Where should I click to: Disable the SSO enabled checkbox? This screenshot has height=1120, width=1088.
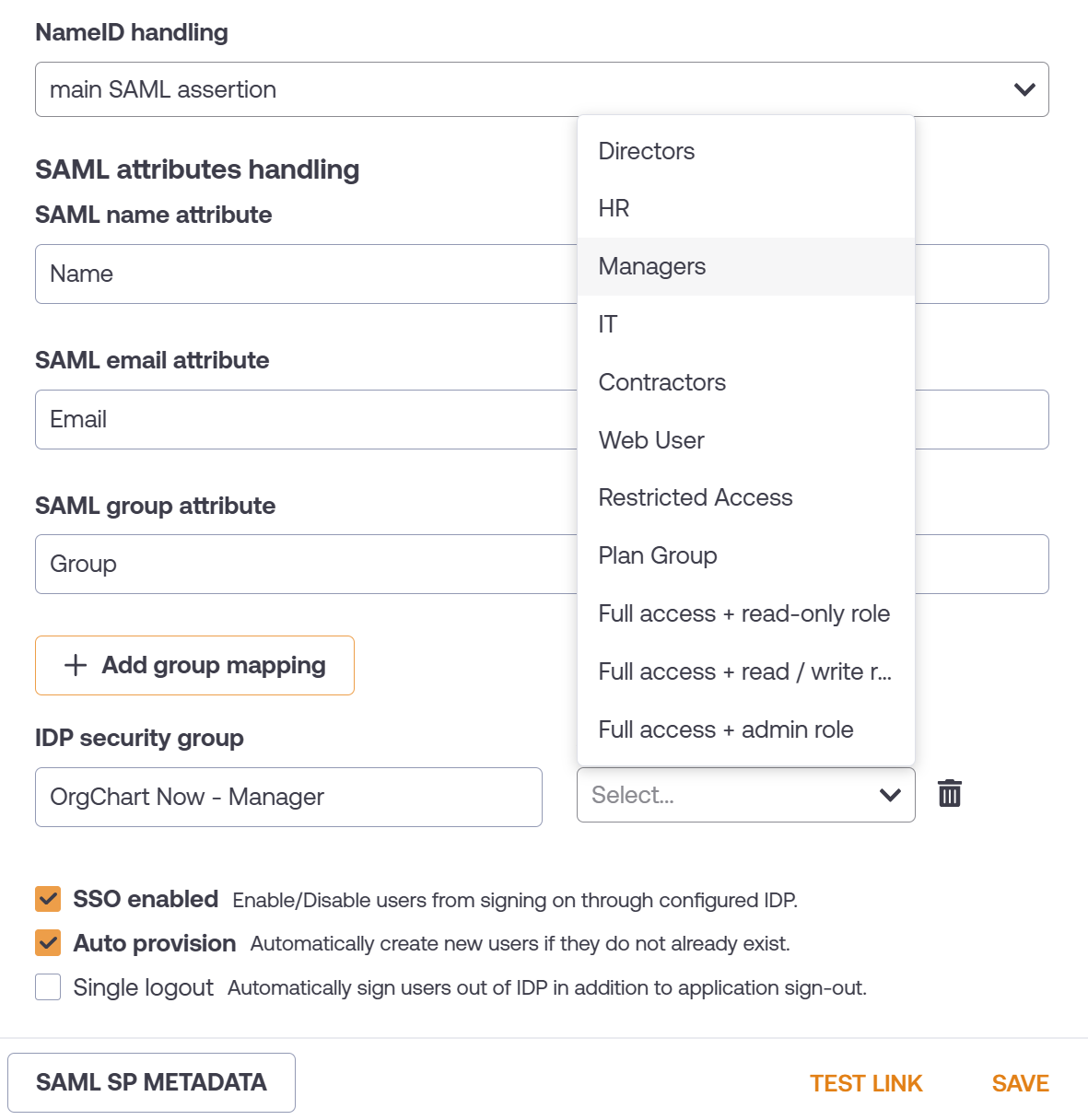pos(48,898)
